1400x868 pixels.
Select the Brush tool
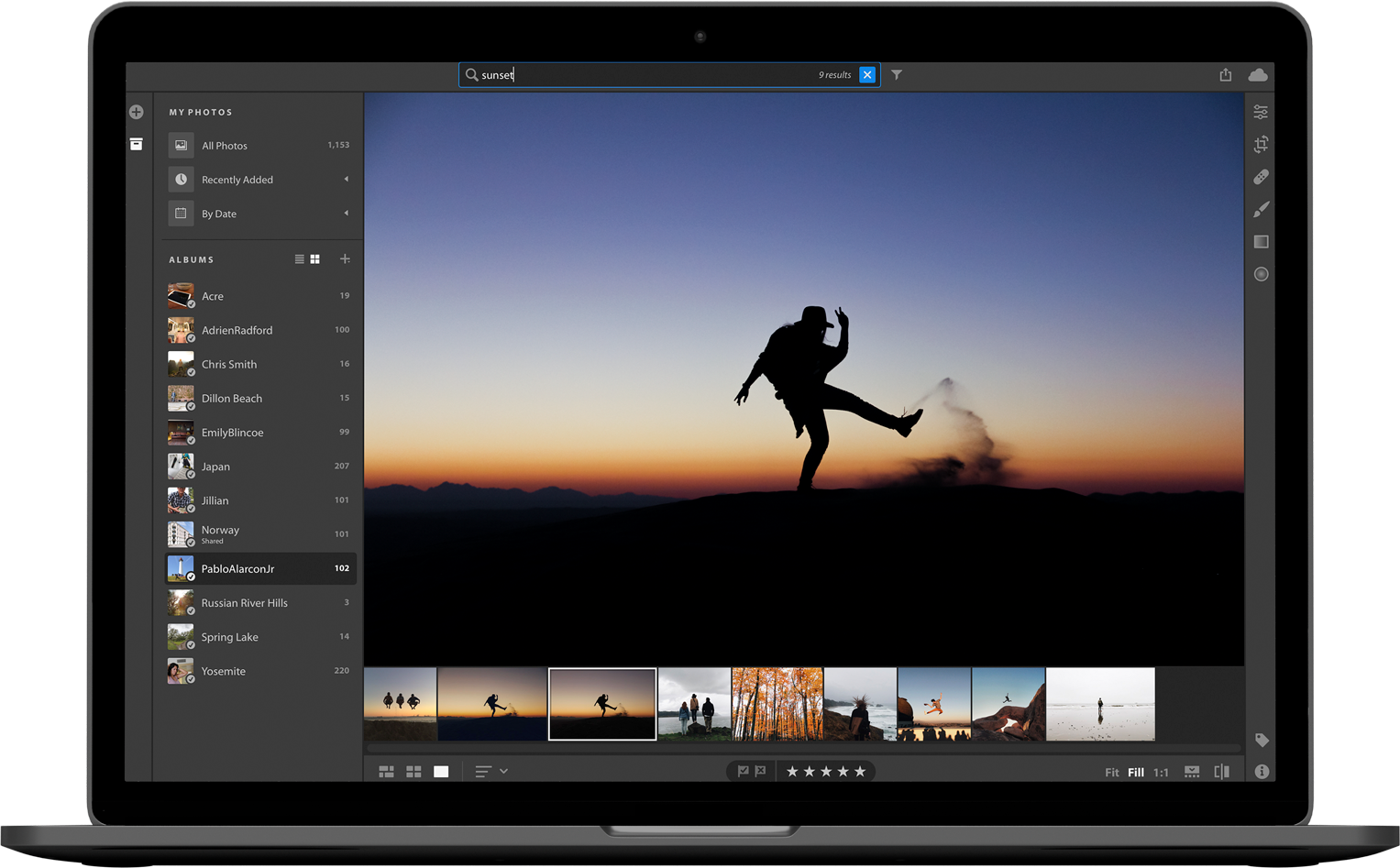(x=1261, y=209)
